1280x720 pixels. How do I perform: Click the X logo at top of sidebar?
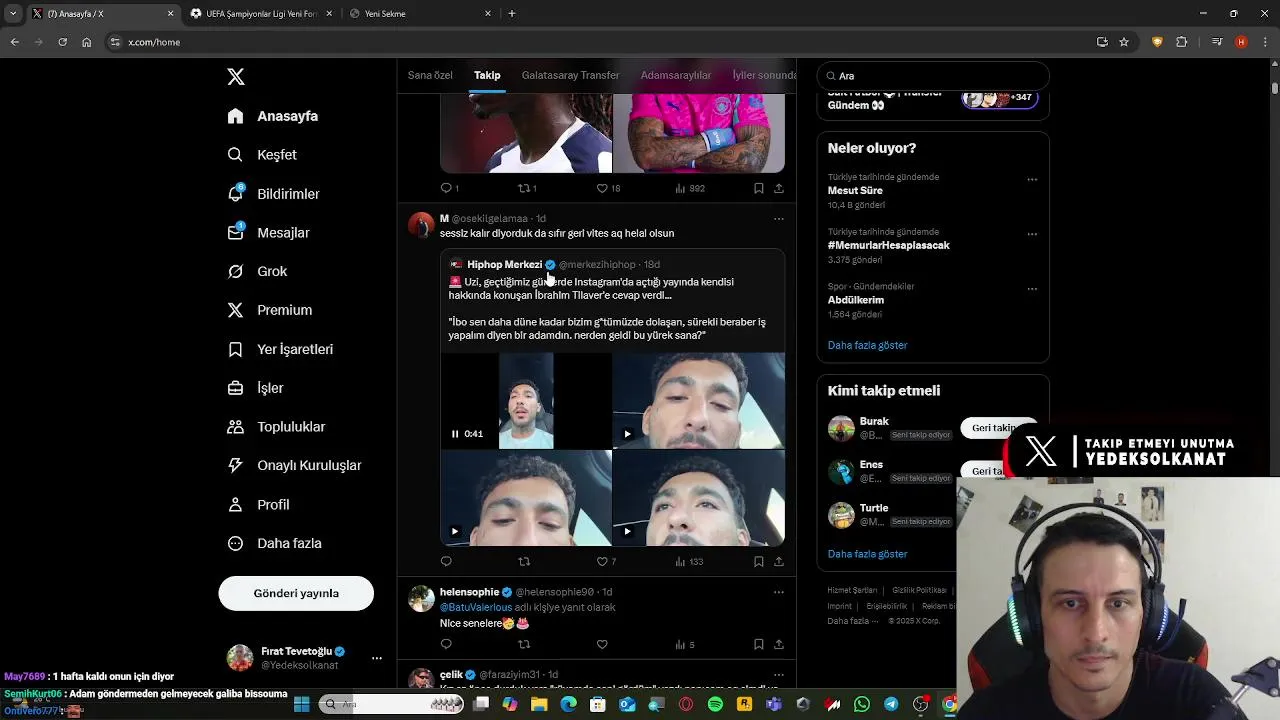[x=236, y=77]
